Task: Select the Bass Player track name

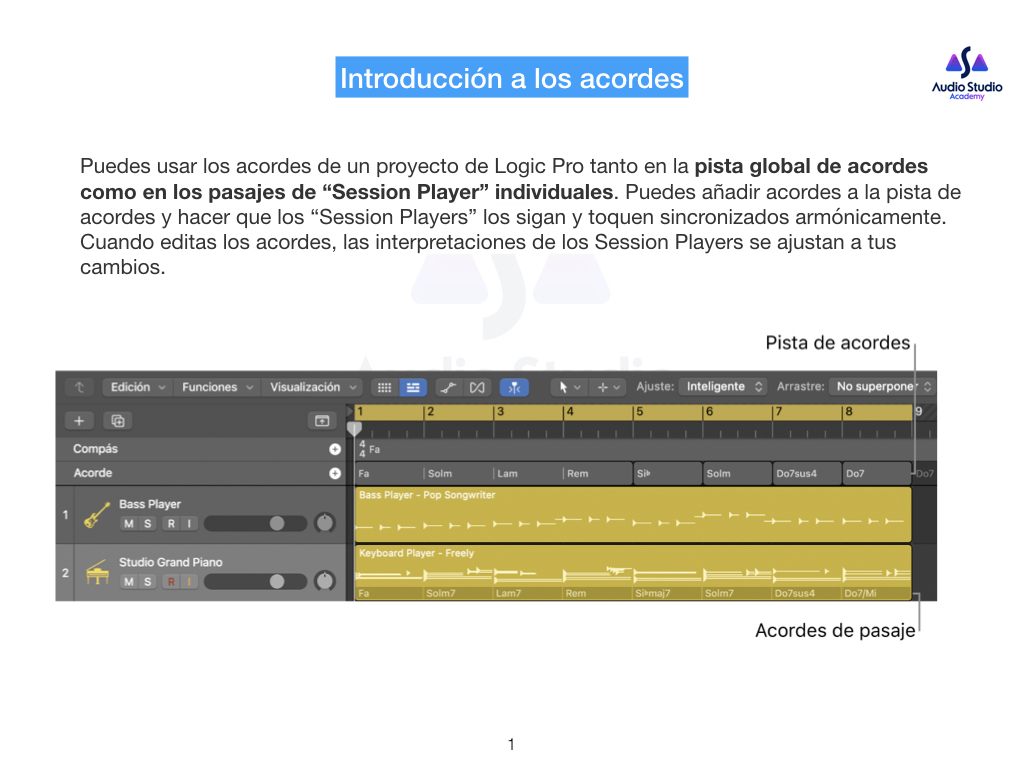Action: [150, 504]
